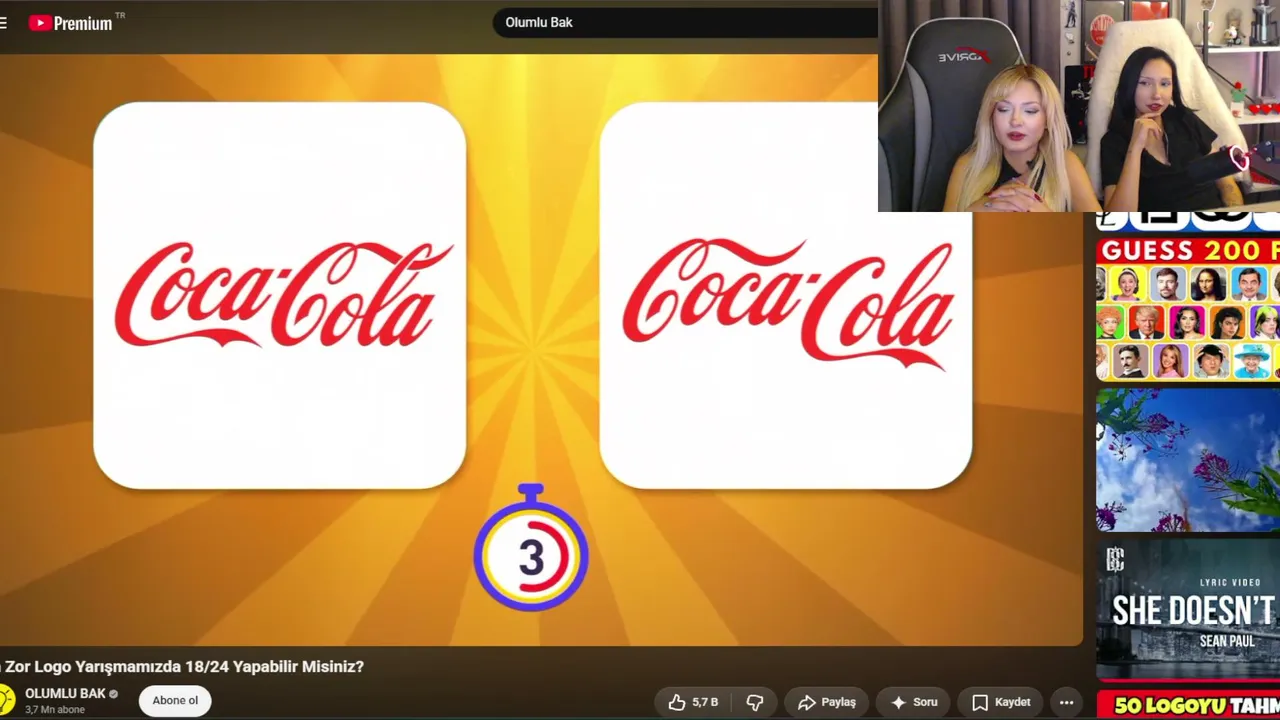The width and height of the screenshot is (1280, 720).
Task: Click the video title about Logo Yarışmamızda
Action: pos(182,666)
